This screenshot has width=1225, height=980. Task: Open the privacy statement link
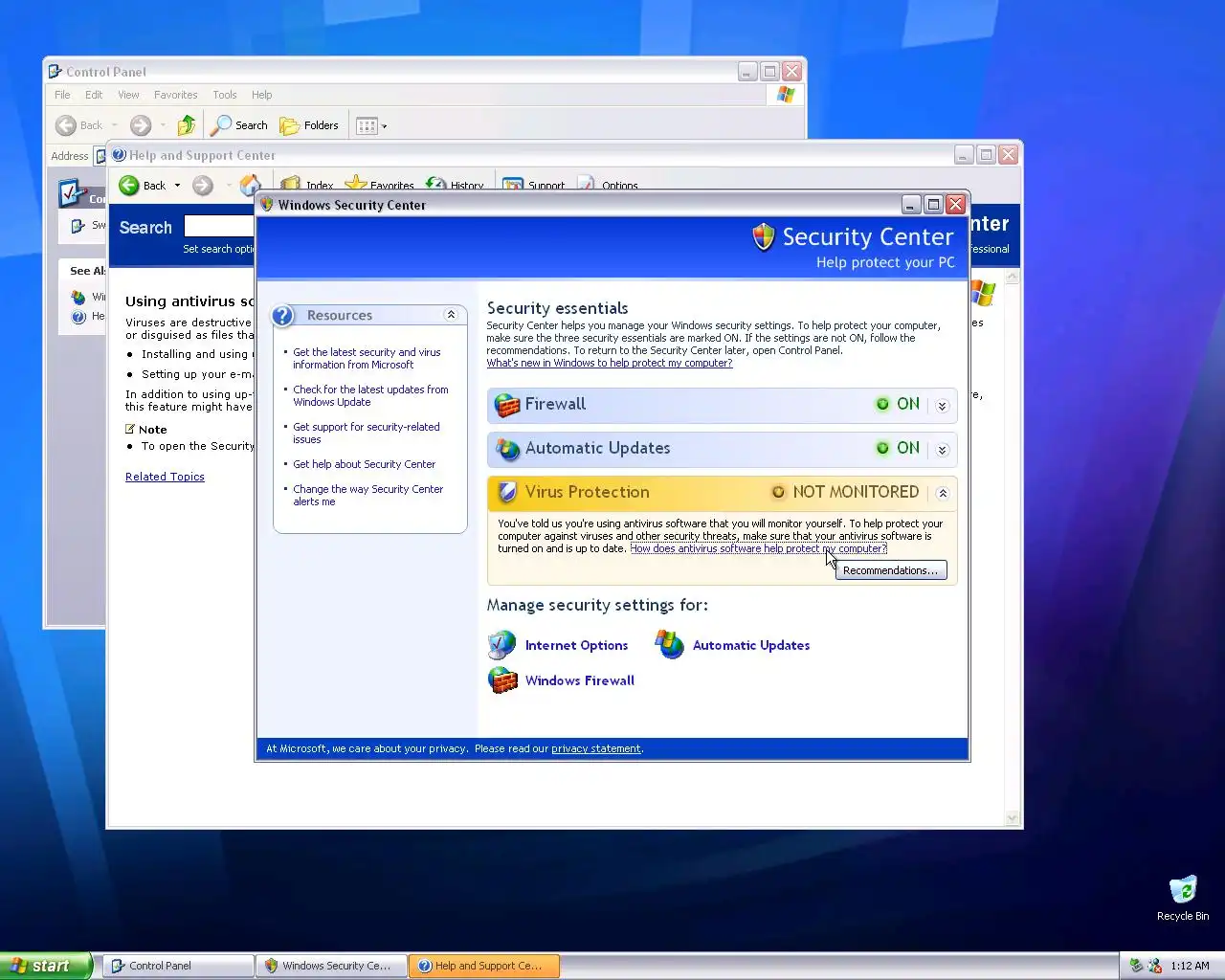596,748
